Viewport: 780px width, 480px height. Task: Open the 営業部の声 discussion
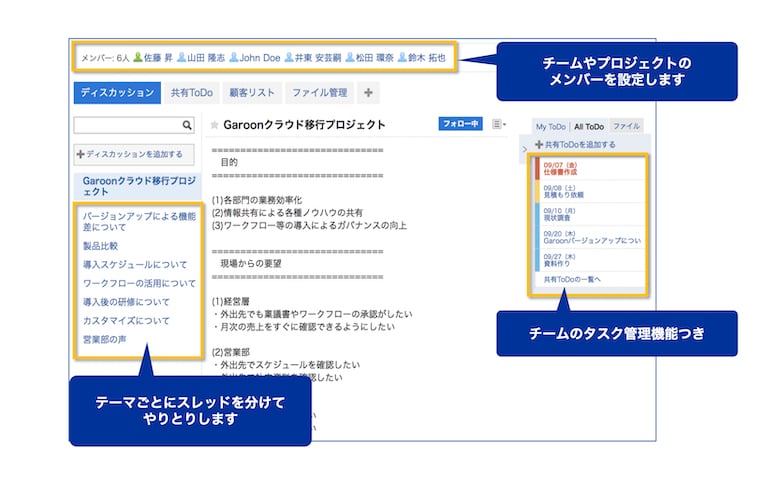click(x=104, y=339)
